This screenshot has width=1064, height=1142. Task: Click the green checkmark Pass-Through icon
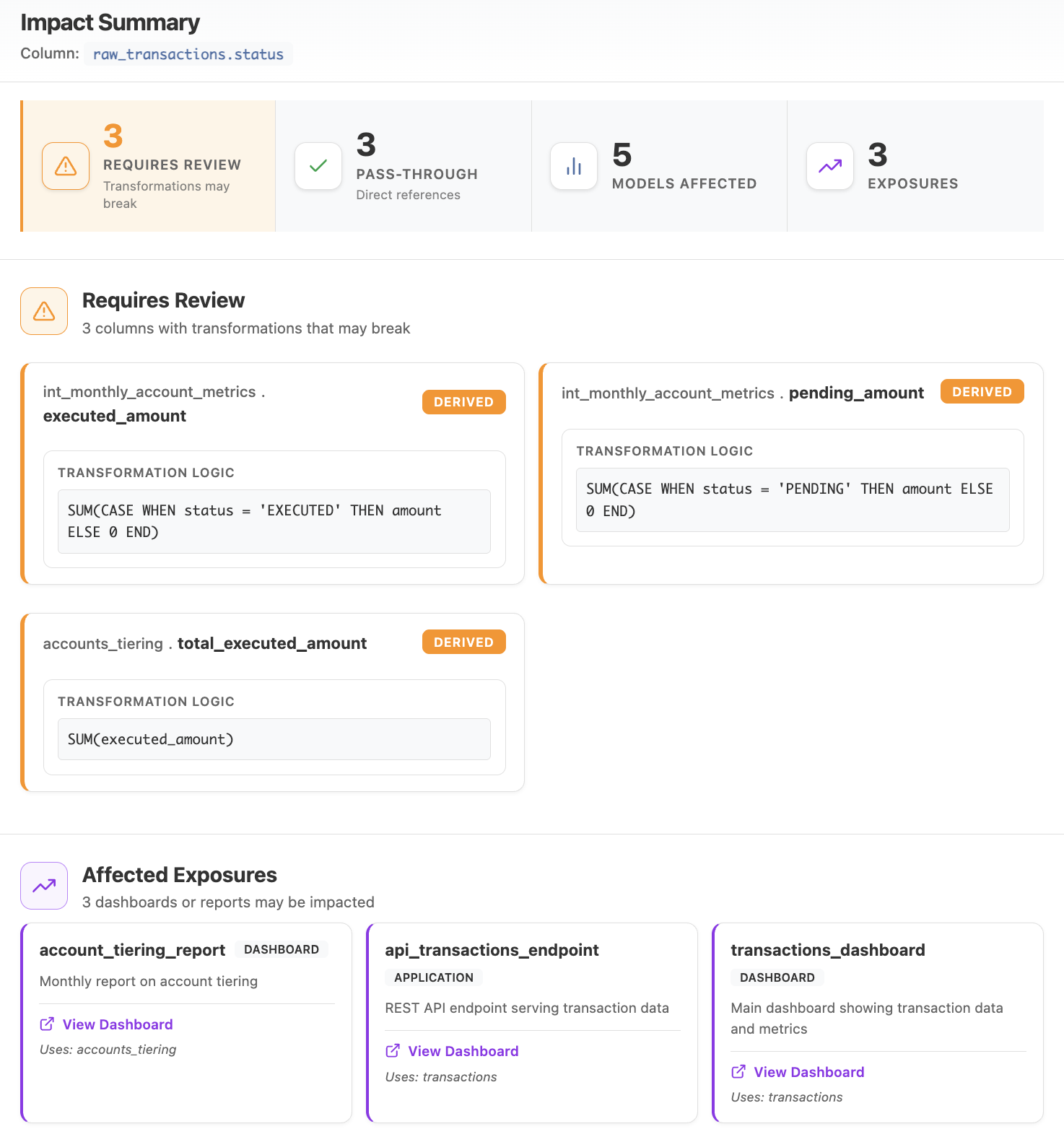pos(318,166)
